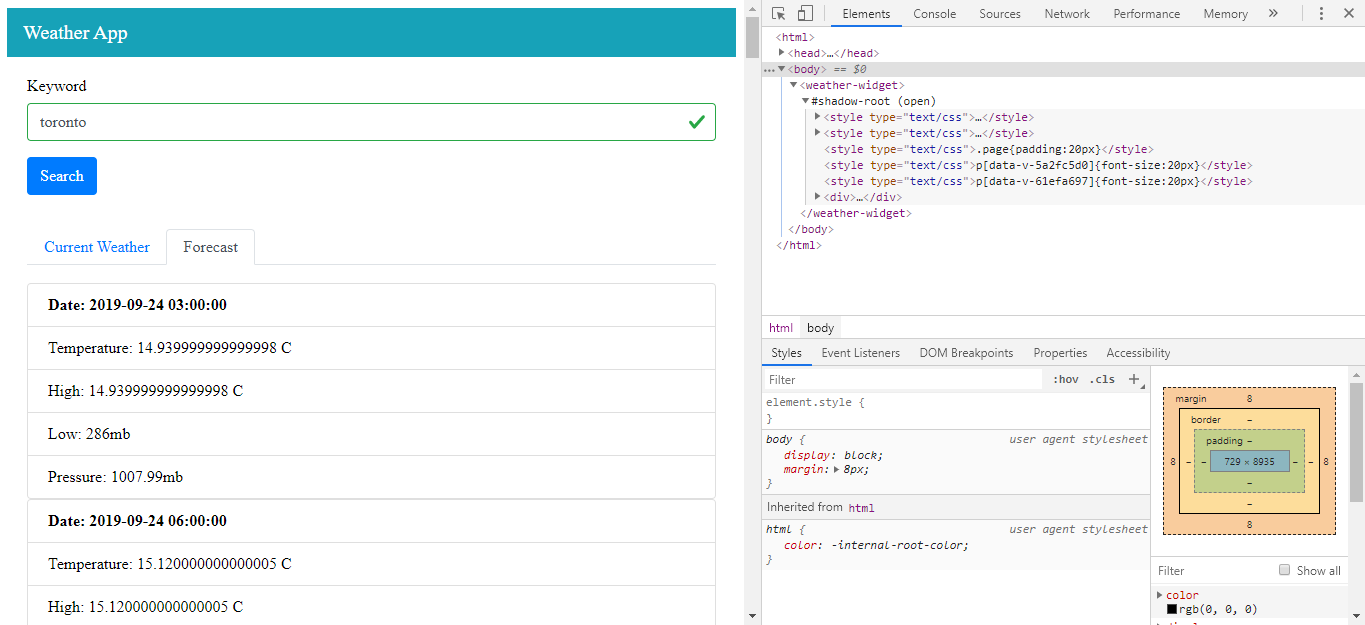Image resolution: width=1365 pixels, height=625 pixels.
Task: Click the Search button
Action: click(62, 176)
